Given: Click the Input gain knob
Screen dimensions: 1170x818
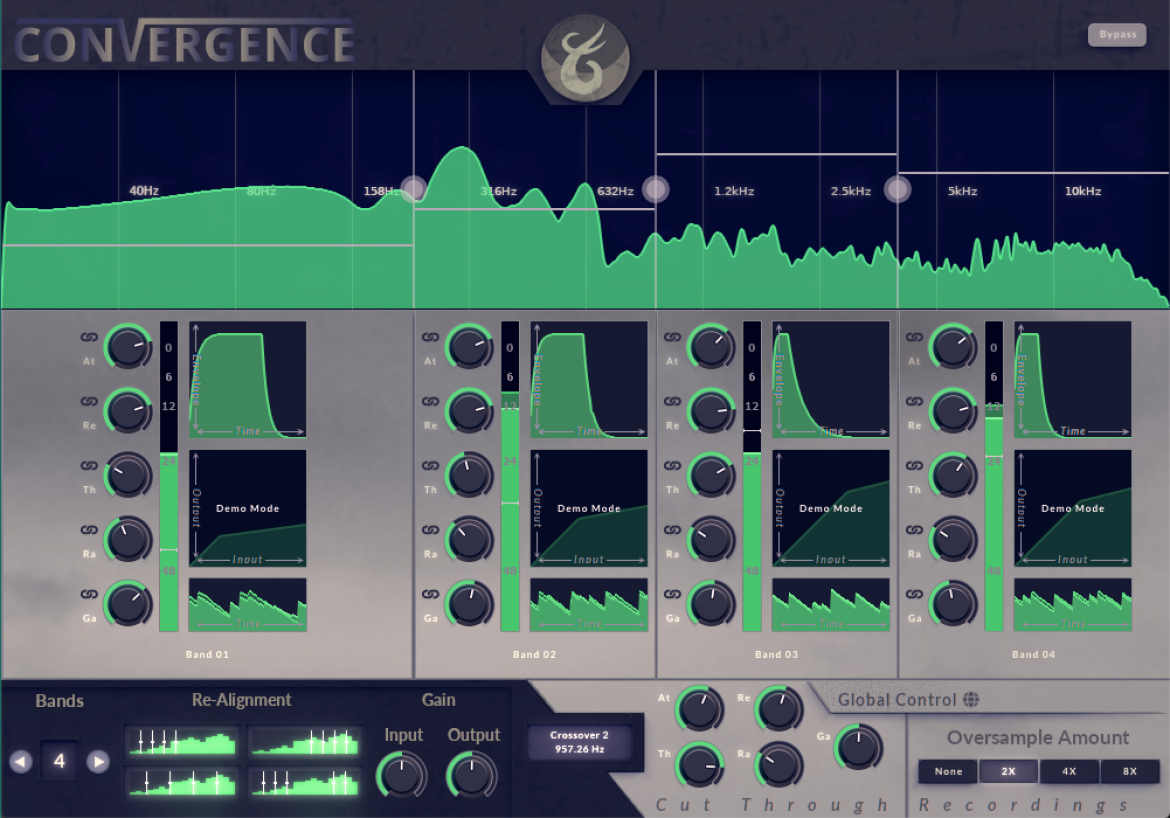Looking at the screenshot, I should [402, 775].
